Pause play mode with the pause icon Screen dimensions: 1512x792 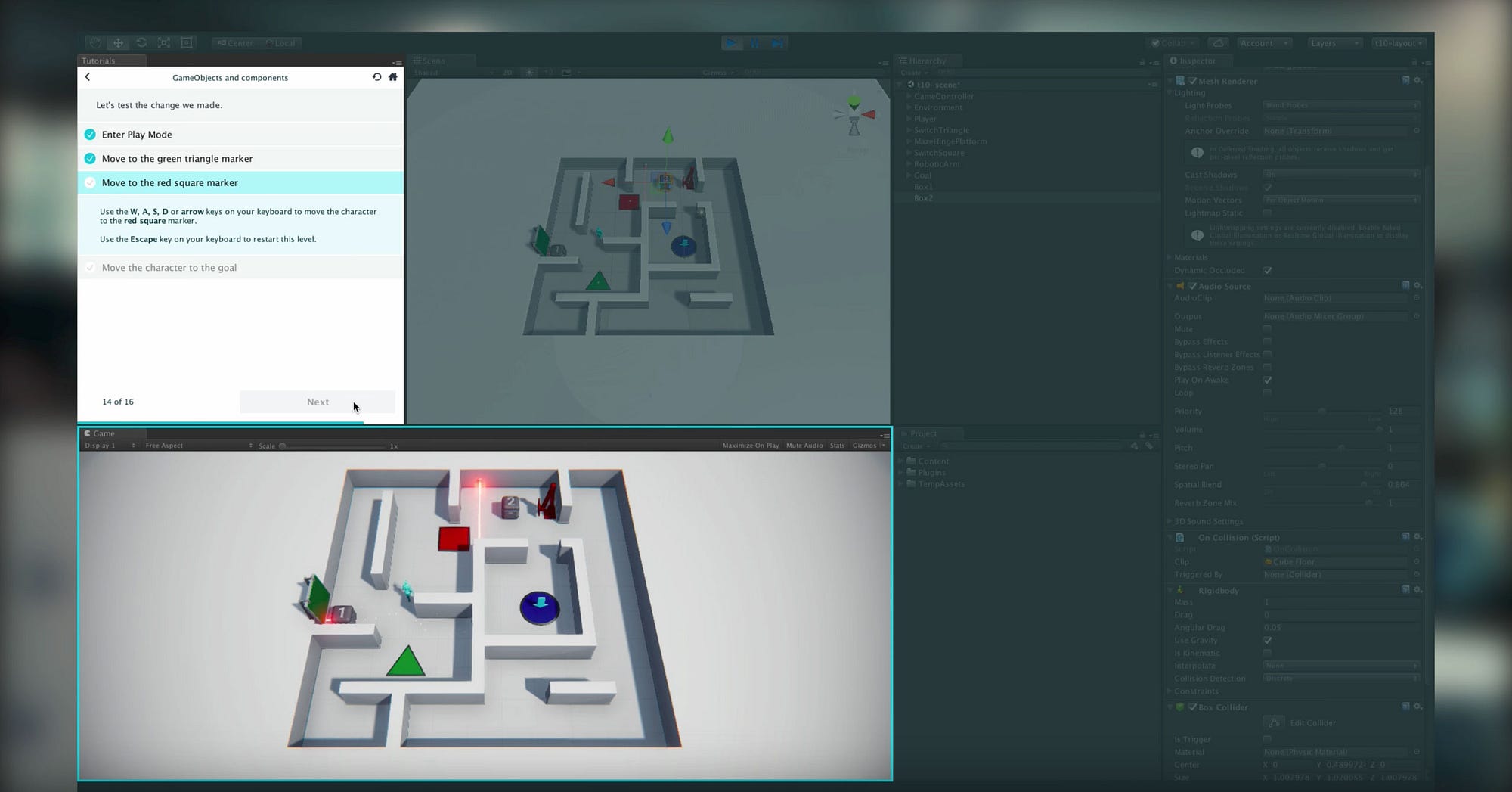click(x=754, y=42)
